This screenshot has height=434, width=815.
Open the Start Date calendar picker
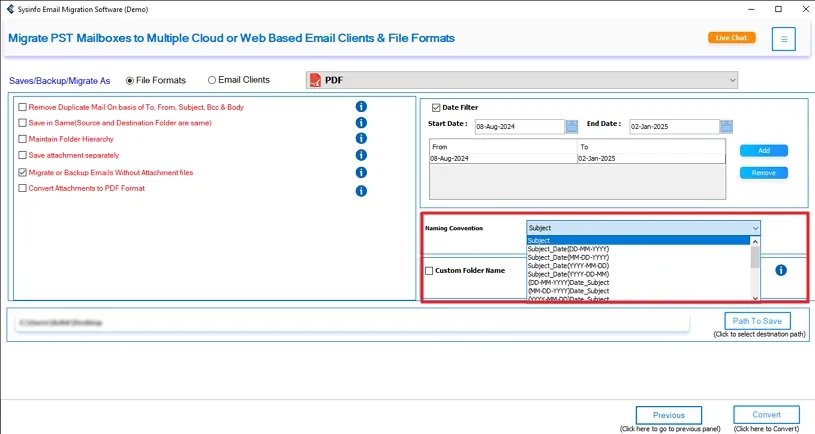click(x=572, y=127)
